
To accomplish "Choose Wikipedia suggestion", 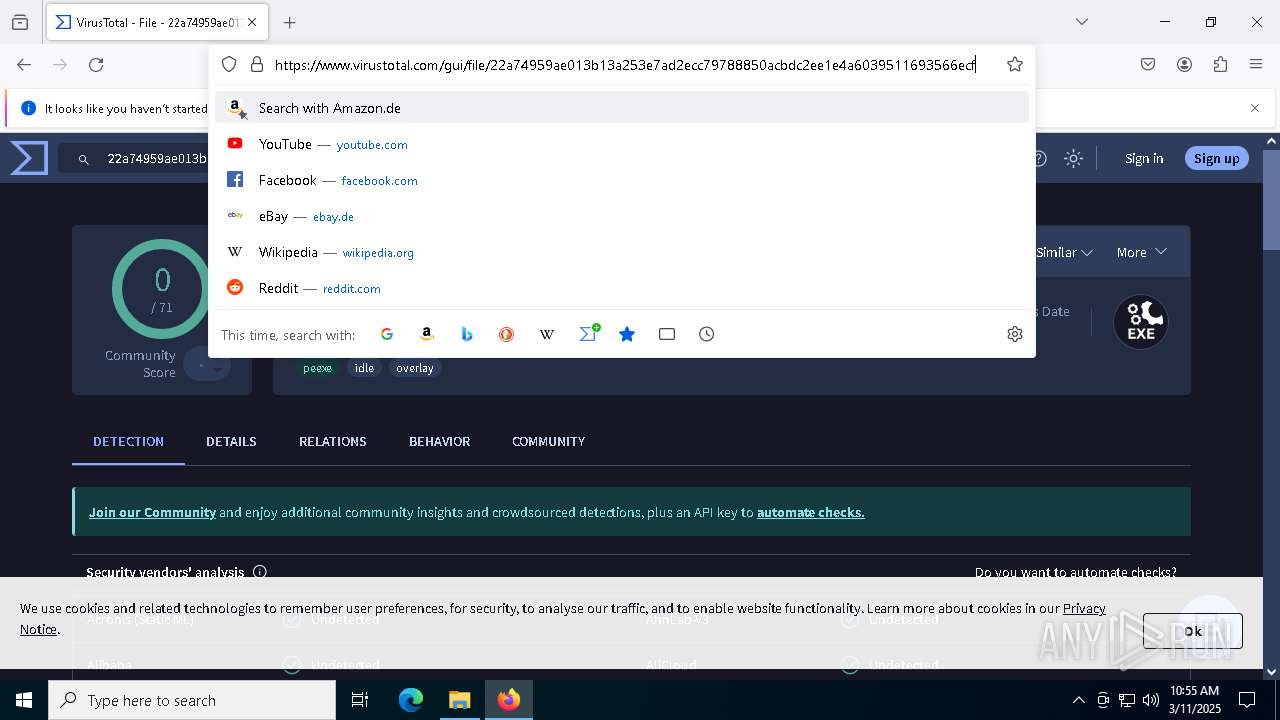I will tap(622, 252).
